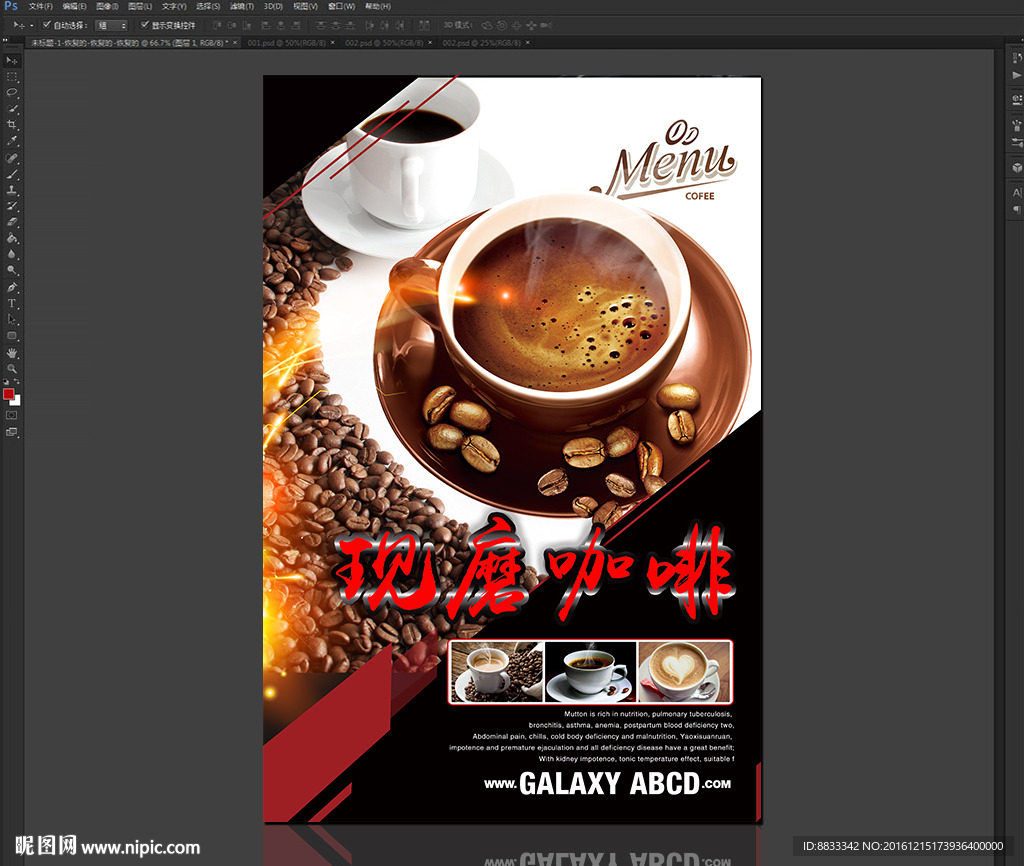Select the Brush tool

click(x=12, y=174)
